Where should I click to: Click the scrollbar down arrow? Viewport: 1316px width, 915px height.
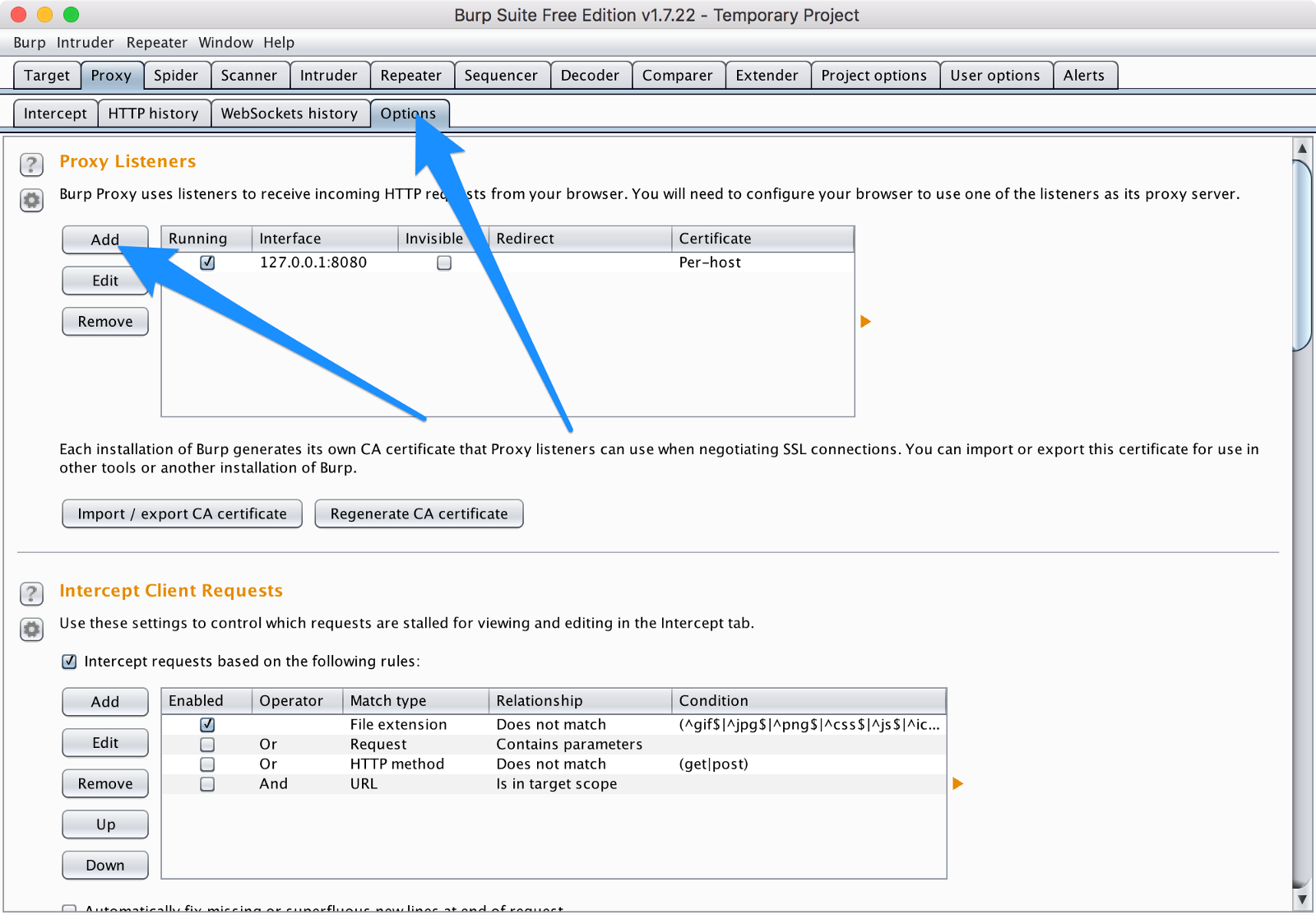1302,899
